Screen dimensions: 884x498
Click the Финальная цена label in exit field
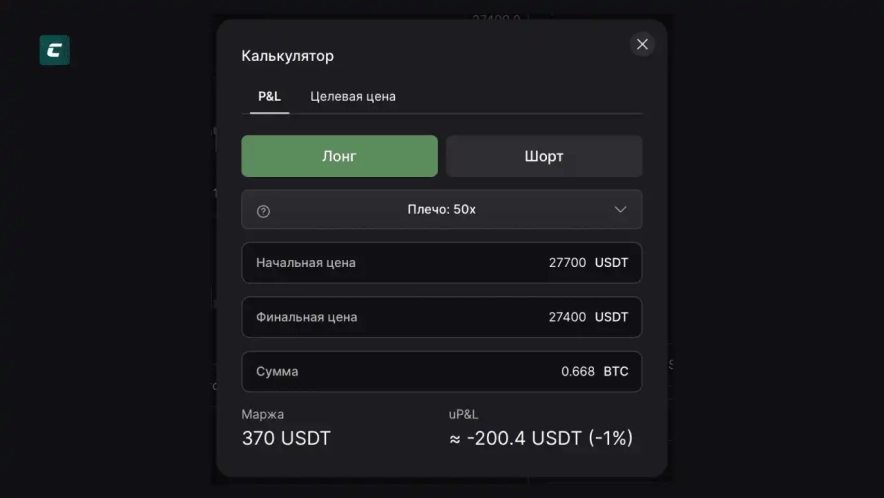click(x=306, y=317)
